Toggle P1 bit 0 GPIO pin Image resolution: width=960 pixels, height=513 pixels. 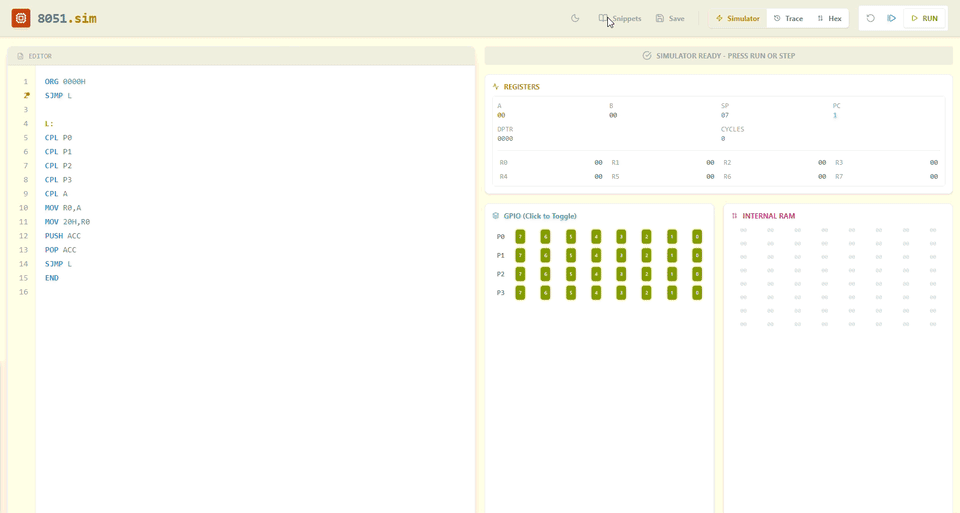click(x=697, y=255)
